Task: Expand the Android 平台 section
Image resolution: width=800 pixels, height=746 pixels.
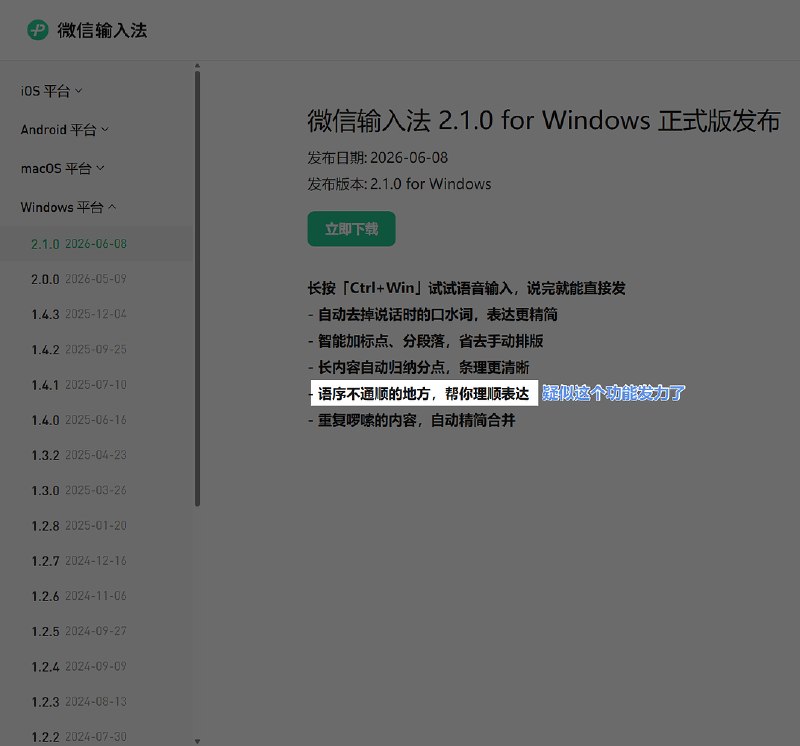Action: (x=64, y=130)
